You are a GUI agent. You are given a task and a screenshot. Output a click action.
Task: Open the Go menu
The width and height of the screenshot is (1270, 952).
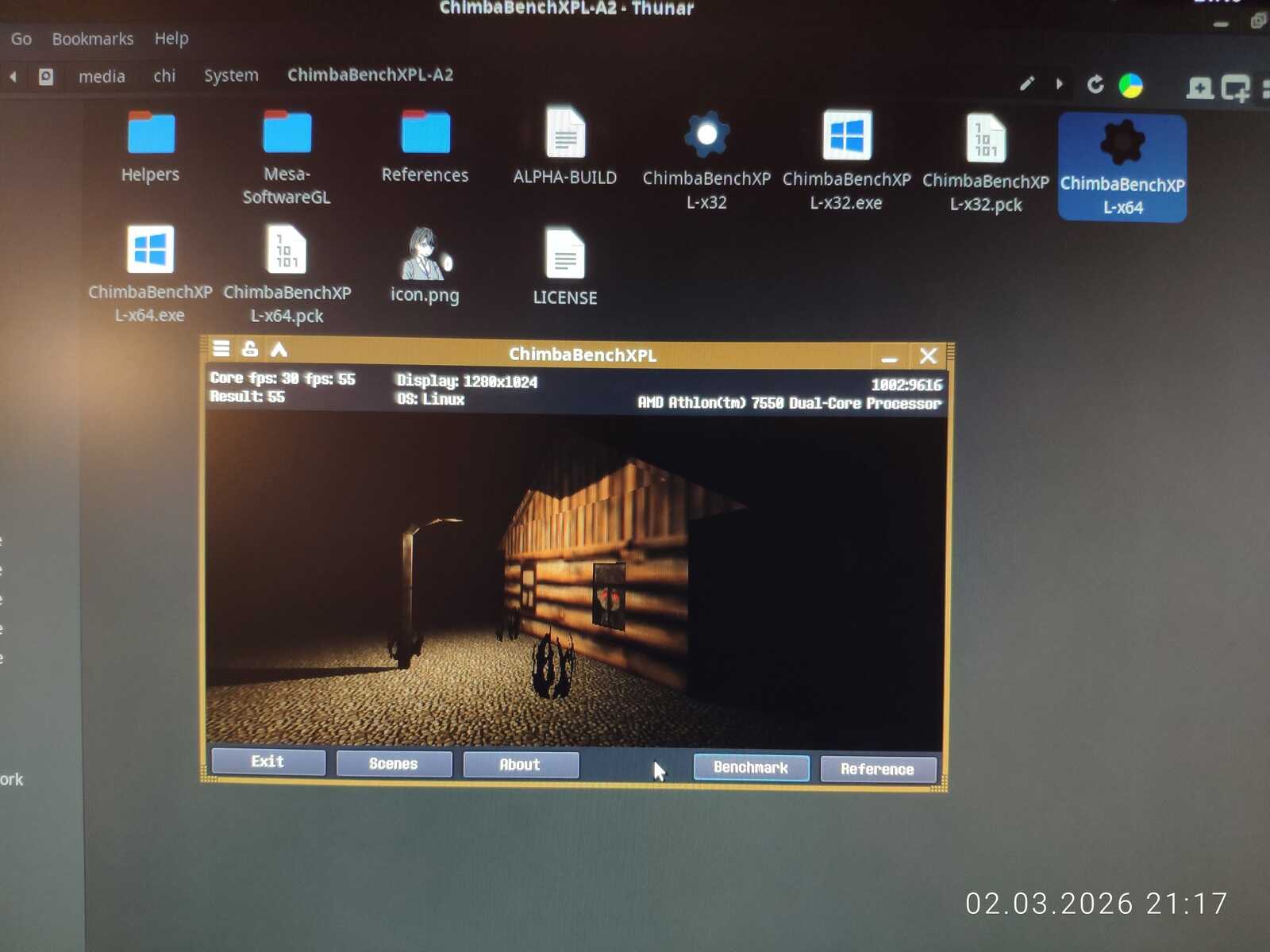[21, 39]
